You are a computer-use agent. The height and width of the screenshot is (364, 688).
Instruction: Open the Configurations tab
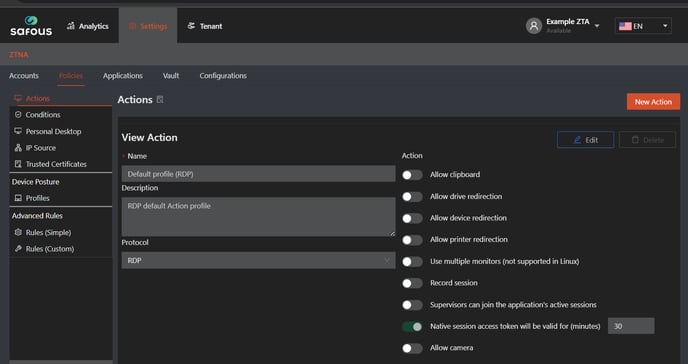[223, 76]
